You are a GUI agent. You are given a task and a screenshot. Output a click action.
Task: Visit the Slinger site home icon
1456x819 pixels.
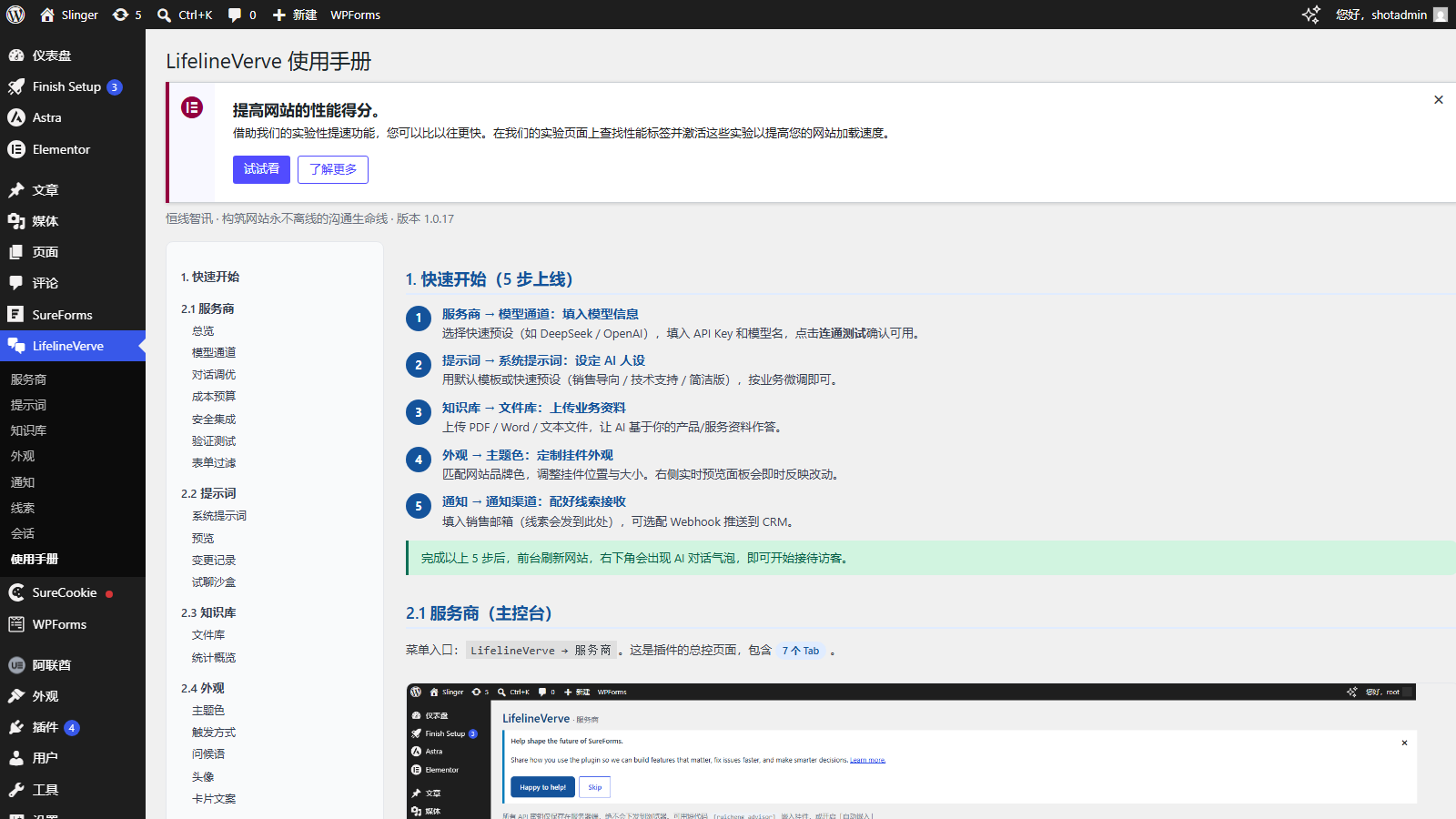pos(47,15)
